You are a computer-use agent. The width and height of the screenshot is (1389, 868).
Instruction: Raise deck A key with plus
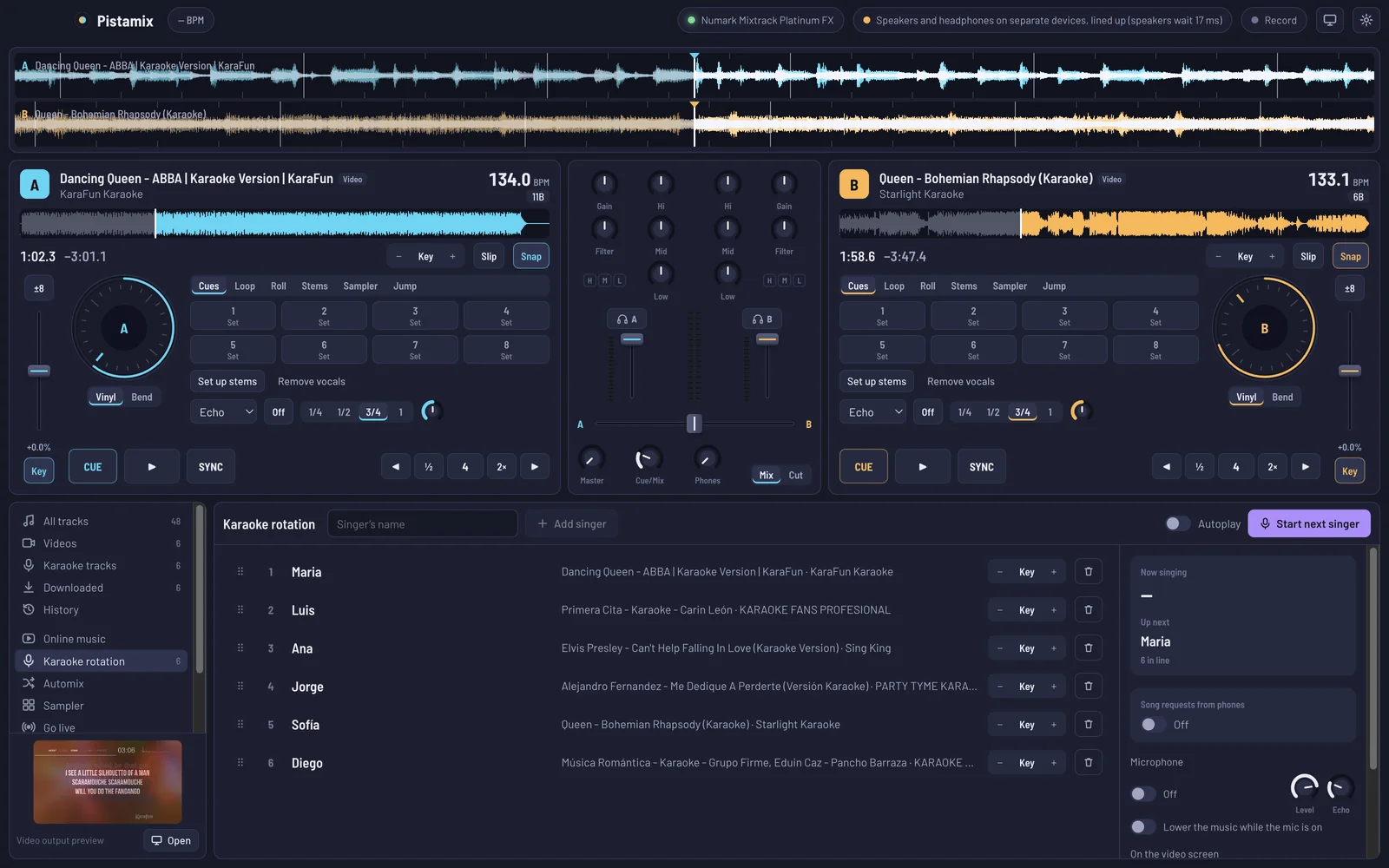pos(452,257)
